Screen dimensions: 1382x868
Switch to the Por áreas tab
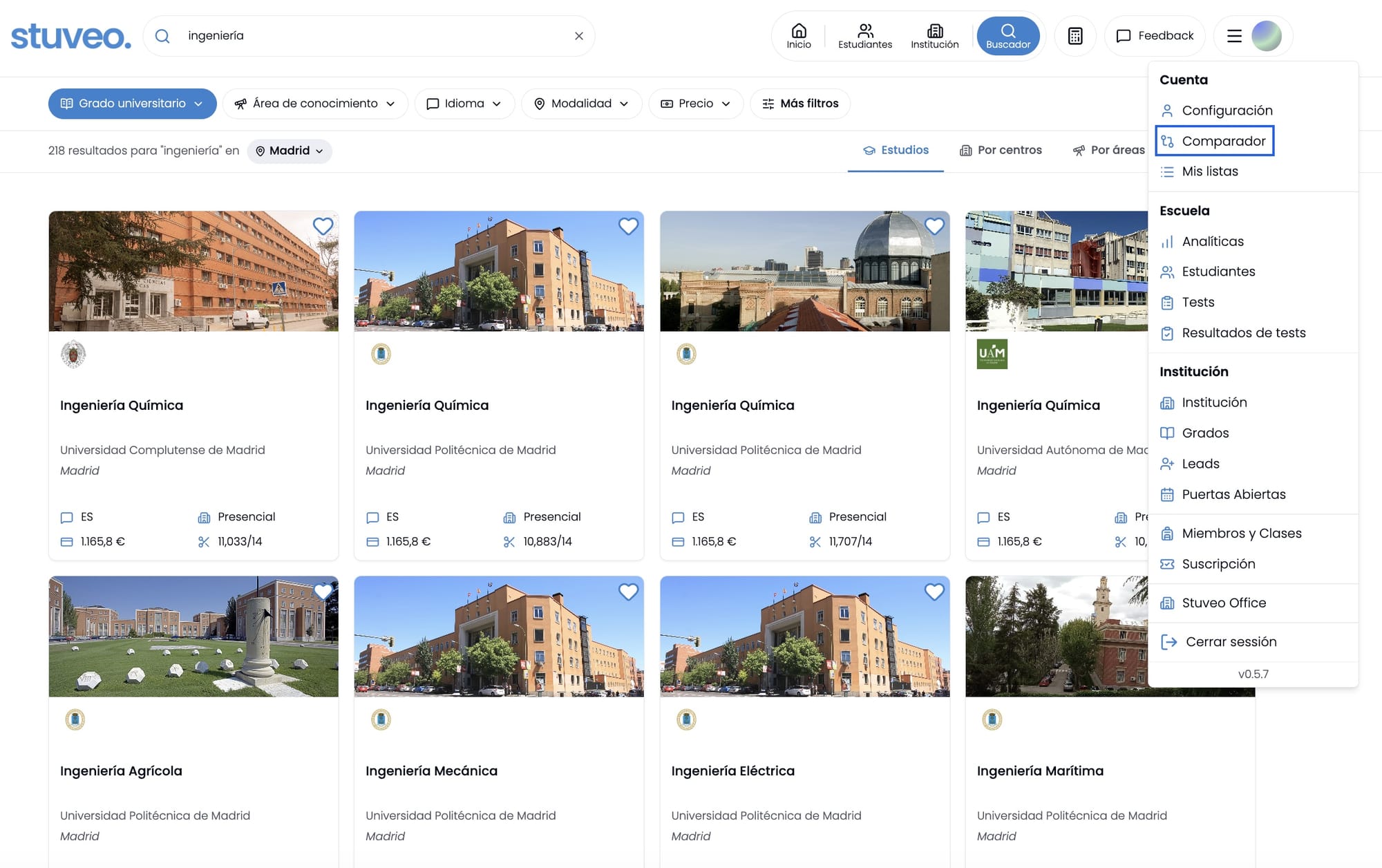(x=1108, y=150)
